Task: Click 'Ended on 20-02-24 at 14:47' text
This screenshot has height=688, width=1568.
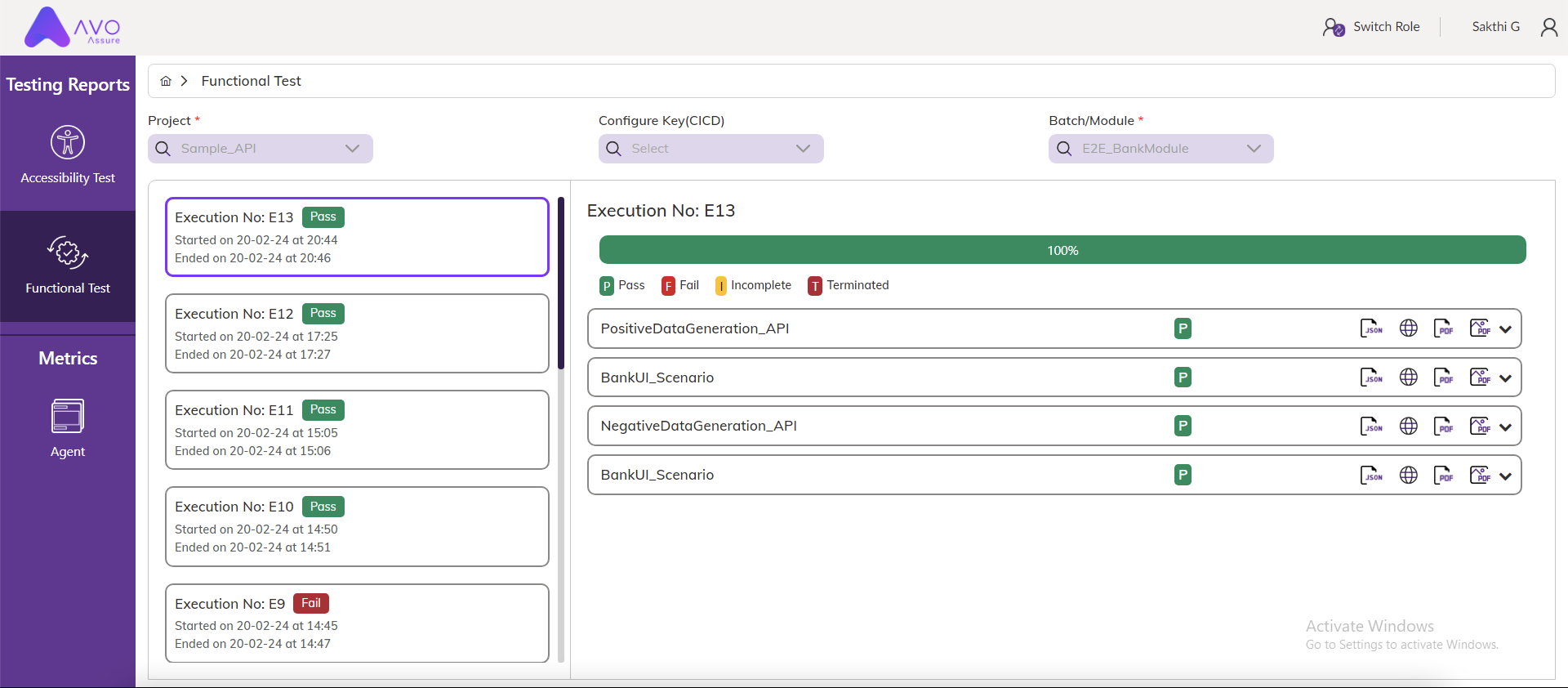Action: tap(252, 644)
